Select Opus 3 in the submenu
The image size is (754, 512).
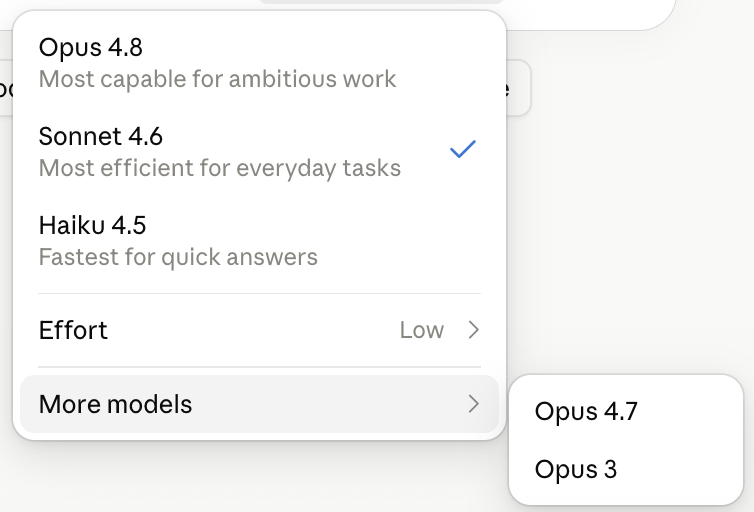pyautogui.click(x=626, y=469)
